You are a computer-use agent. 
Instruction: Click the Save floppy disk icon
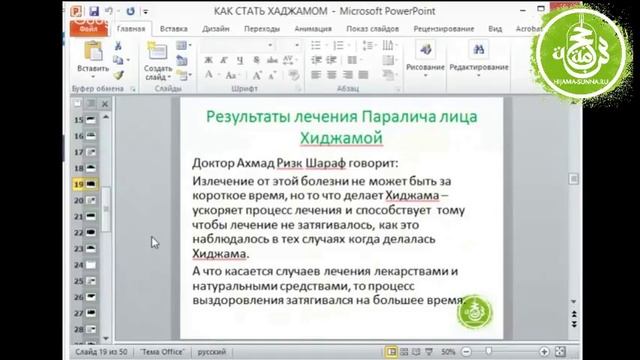[x=94, y=11]
